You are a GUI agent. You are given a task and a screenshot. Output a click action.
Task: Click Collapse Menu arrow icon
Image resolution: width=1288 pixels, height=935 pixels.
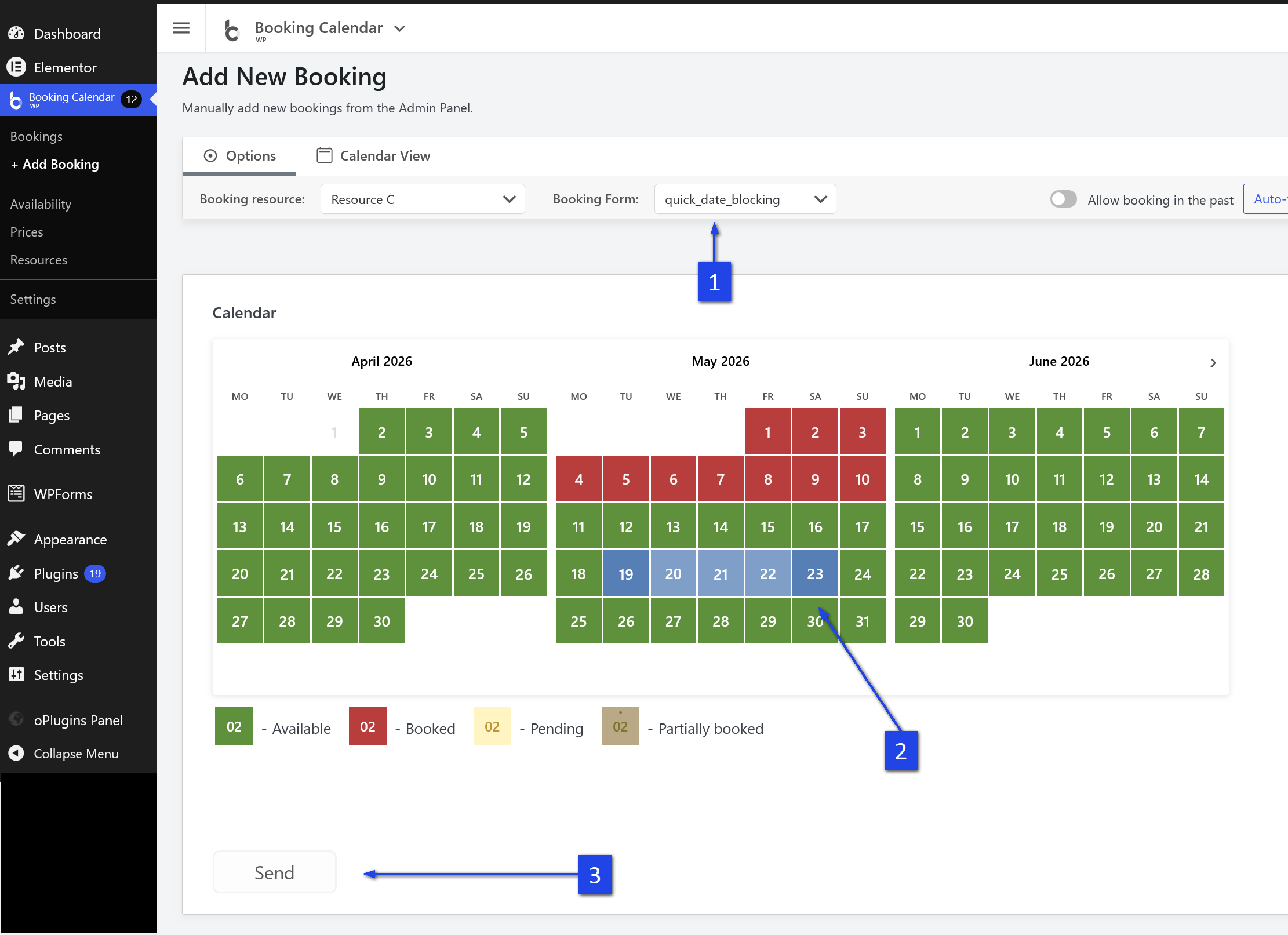click(x=16, y=753)
